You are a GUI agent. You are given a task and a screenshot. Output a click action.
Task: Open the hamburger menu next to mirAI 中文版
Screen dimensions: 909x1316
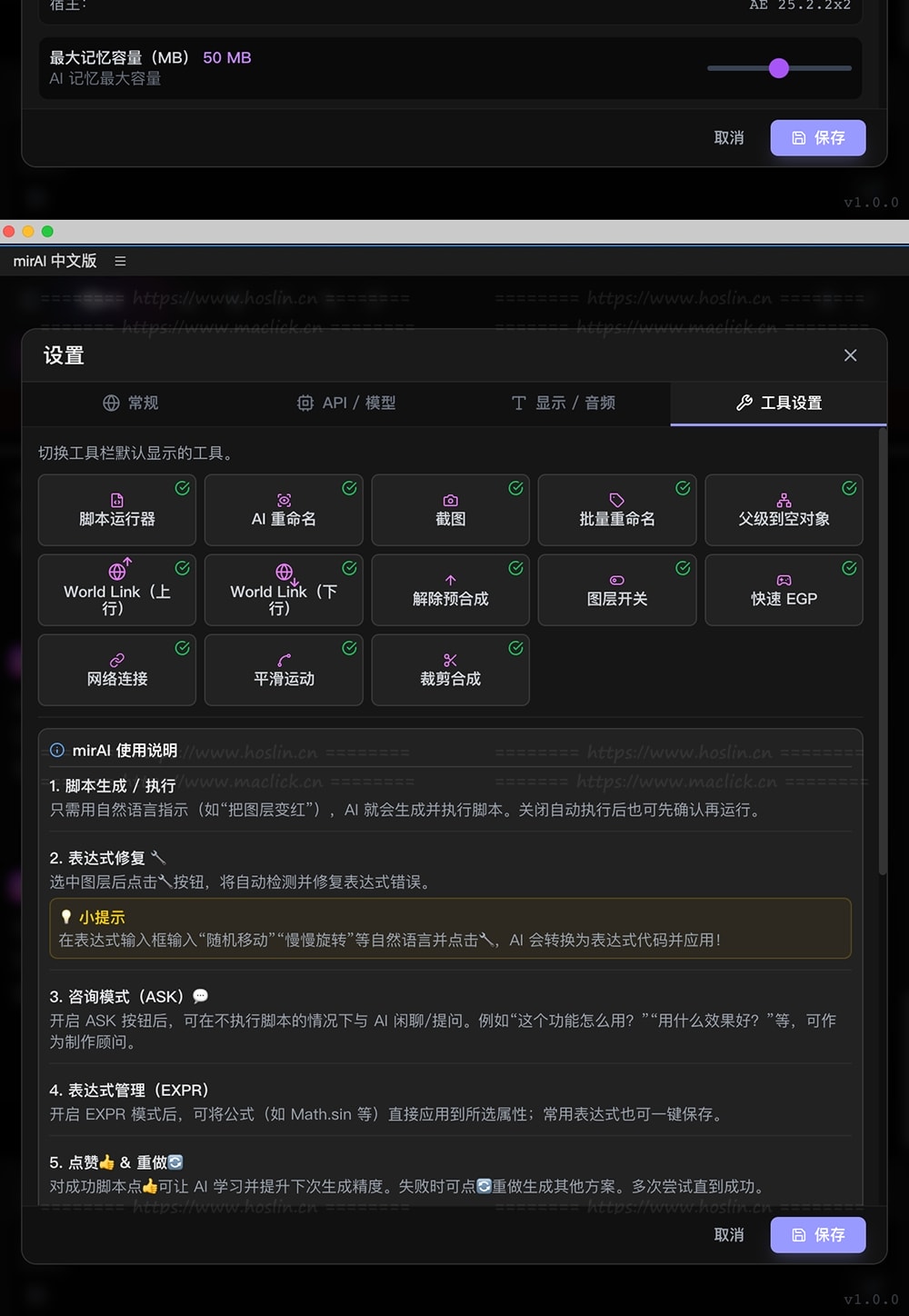pyautogui.click(x=120, y=262)
